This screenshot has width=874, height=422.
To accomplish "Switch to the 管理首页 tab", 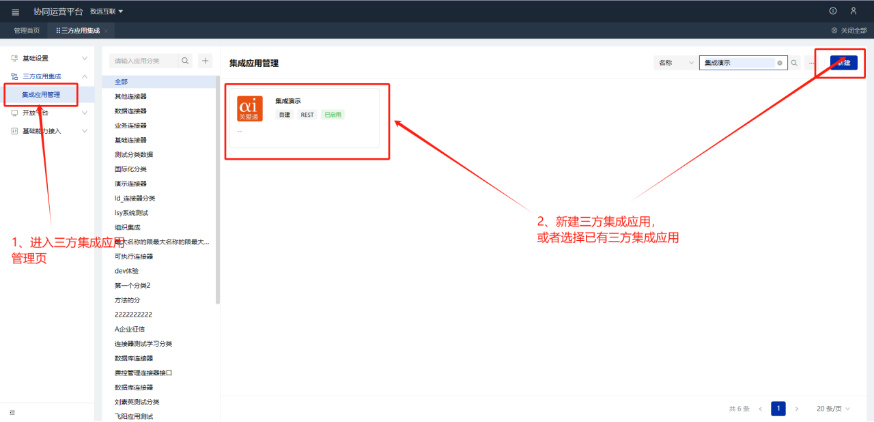I will (26, 31).
